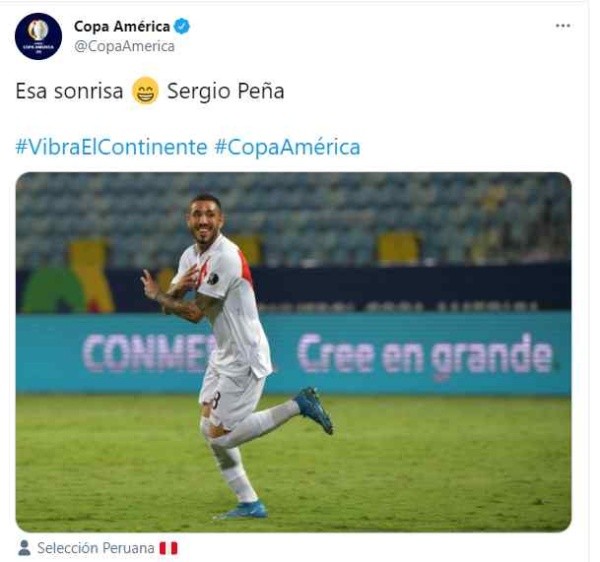Click the person tag icon below photo
Viewport: 600px width, 562px height.
[x=24, y=548]
